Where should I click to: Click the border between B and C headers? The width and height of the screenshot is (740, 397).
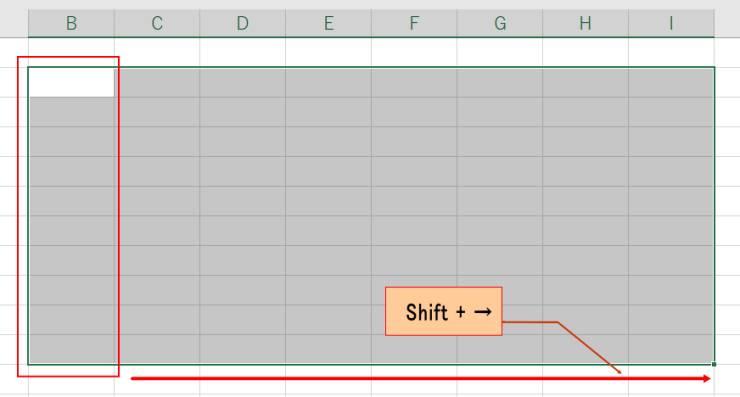(x=114, y=23)
